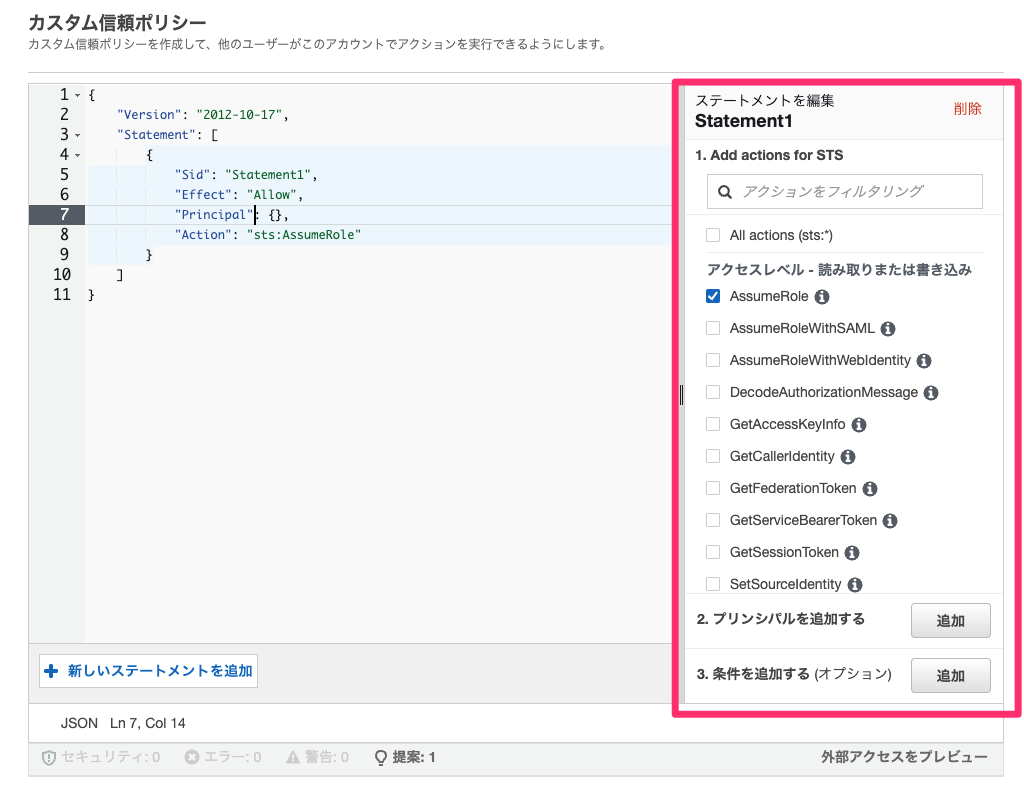
Task: Click the "Action" key on line 8
Action: click(x=203, y=235)
